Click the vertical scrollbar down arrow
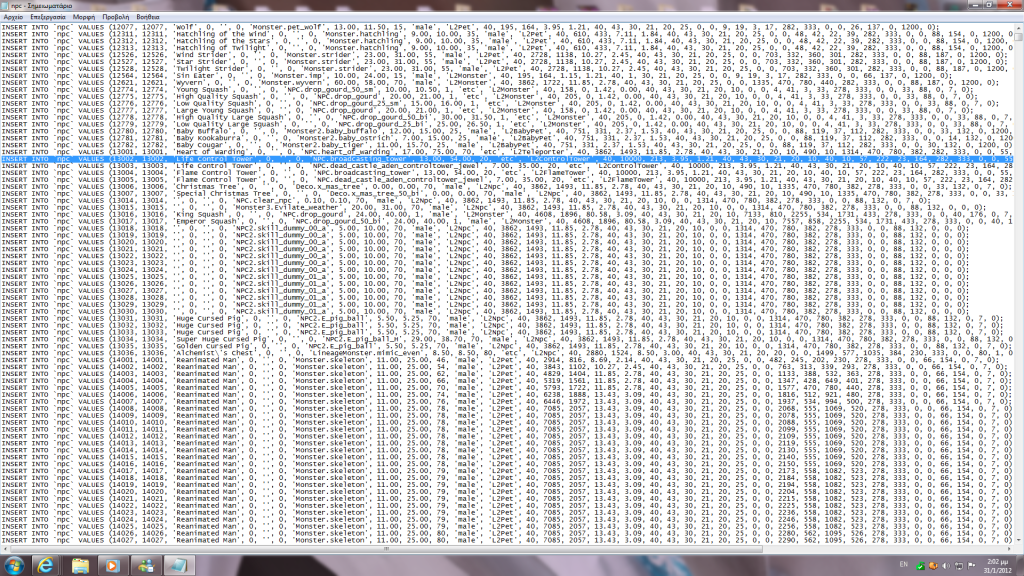This screenshot has width=1024, height=576. click(1019, 542)
